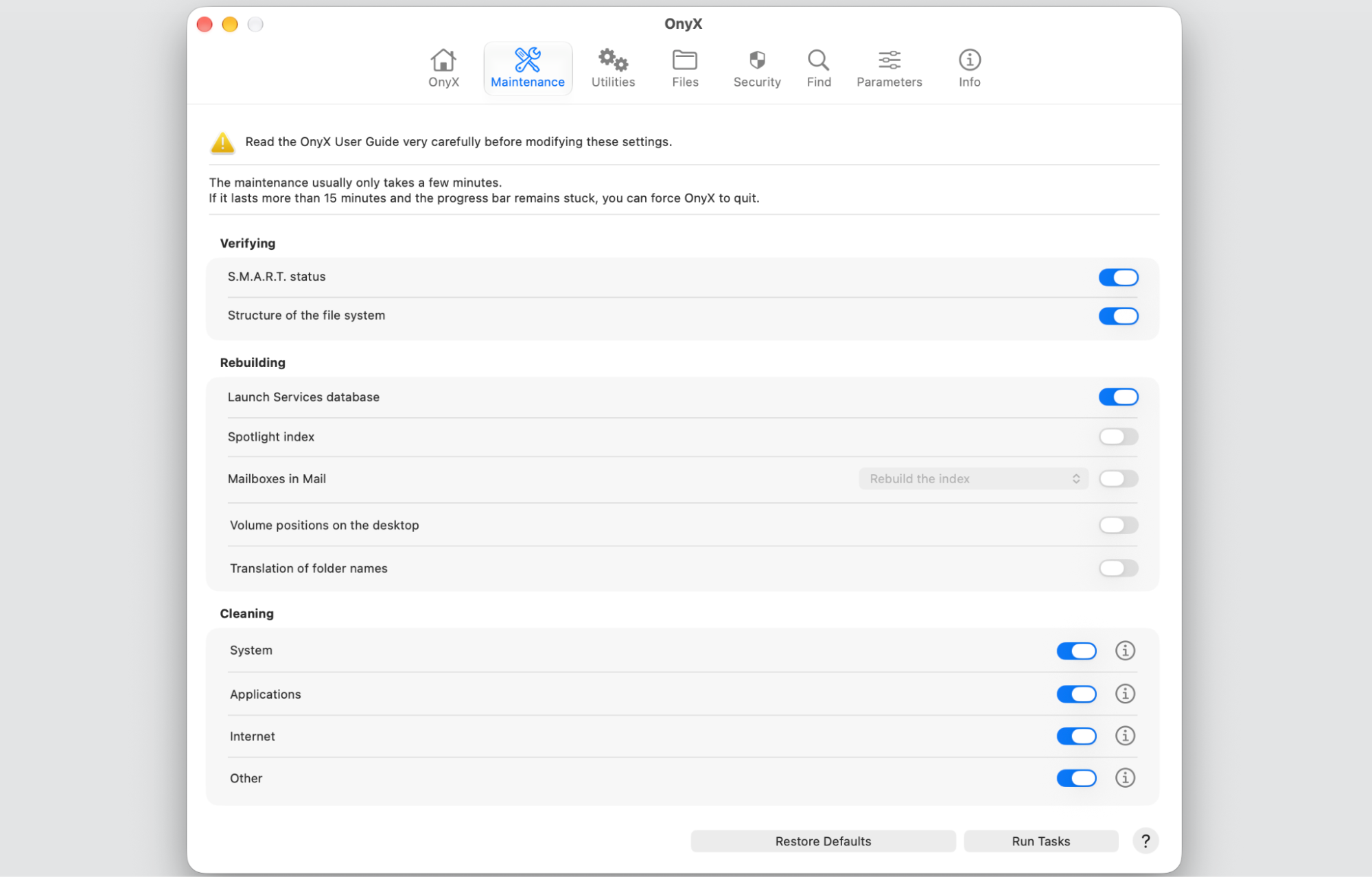Disable S.M.A.R.T. status verification

1118,277
